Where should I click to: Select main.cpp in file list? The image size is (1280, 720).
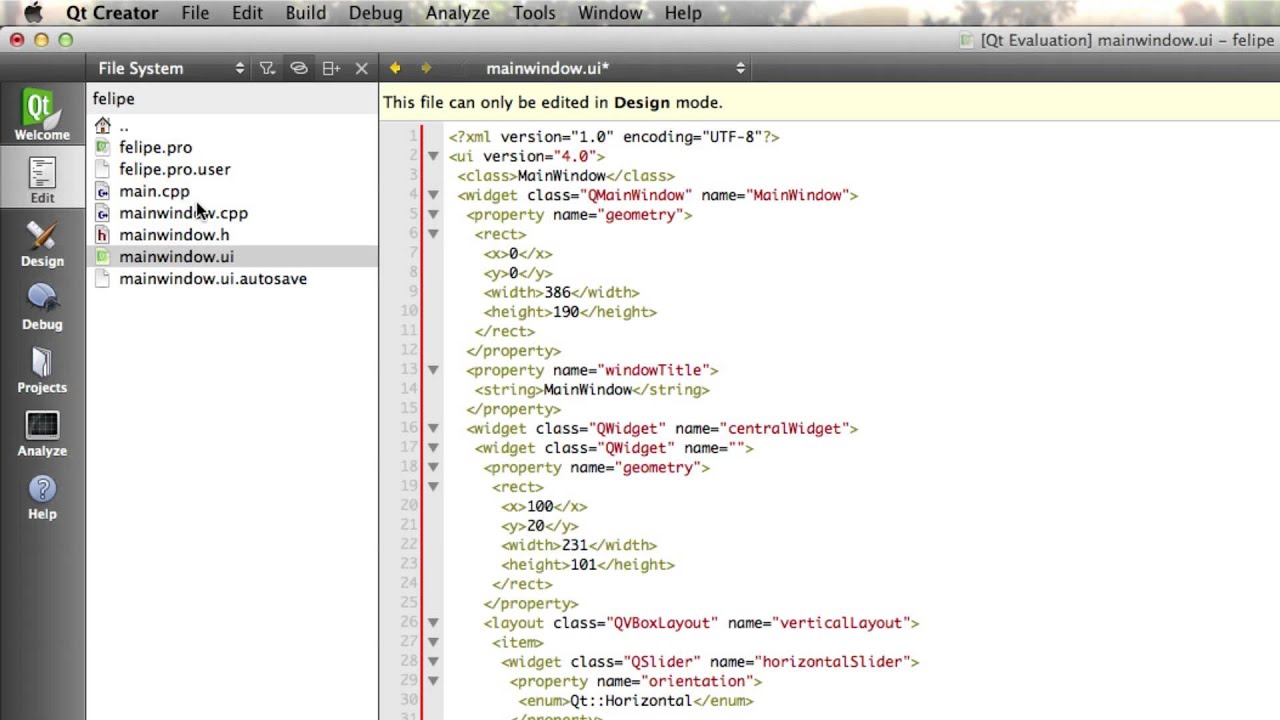pos(154,191)
